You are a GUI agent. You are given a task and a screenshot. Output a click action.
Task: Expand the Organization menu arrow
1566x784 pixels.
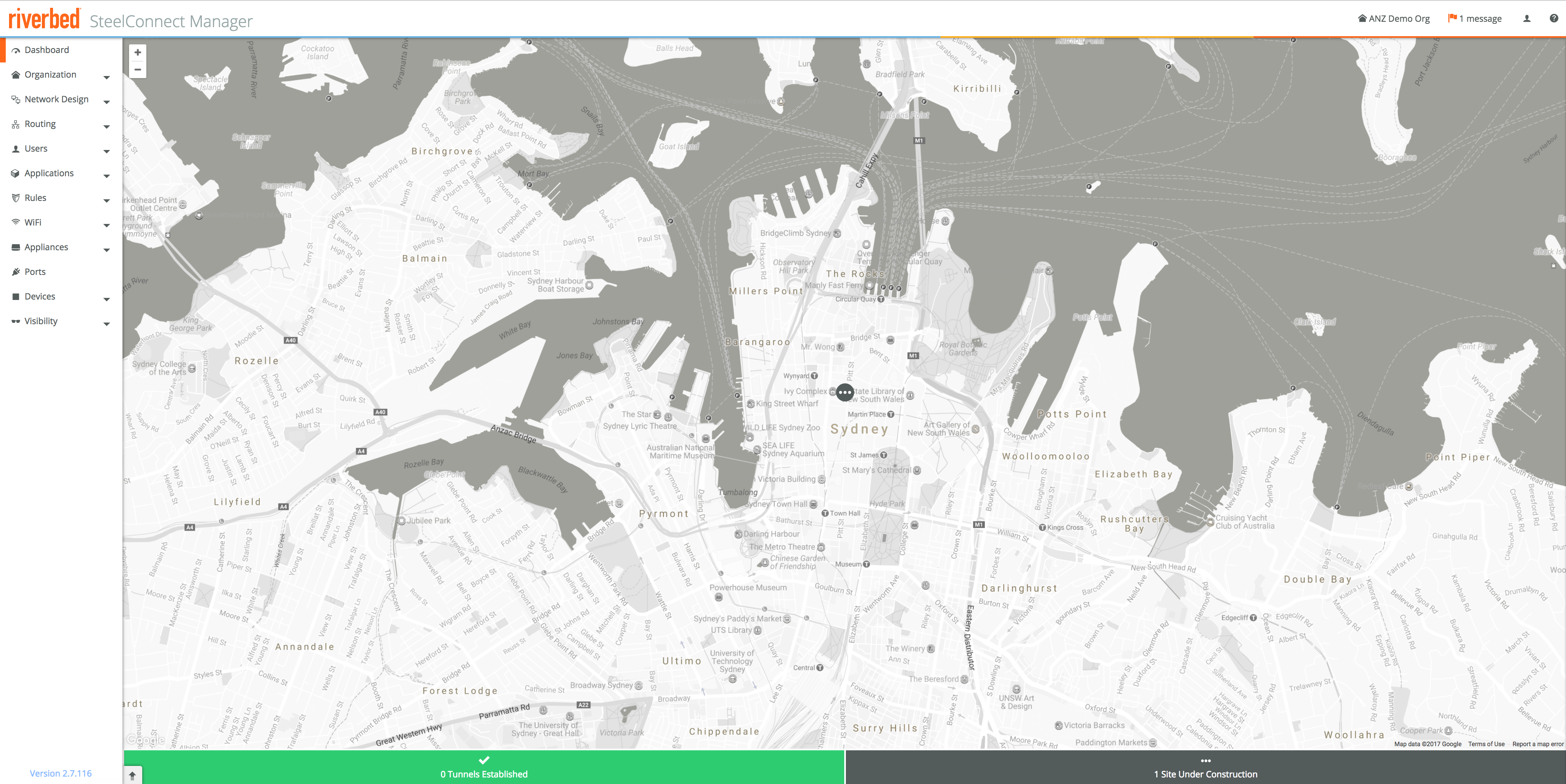(106, 77)
